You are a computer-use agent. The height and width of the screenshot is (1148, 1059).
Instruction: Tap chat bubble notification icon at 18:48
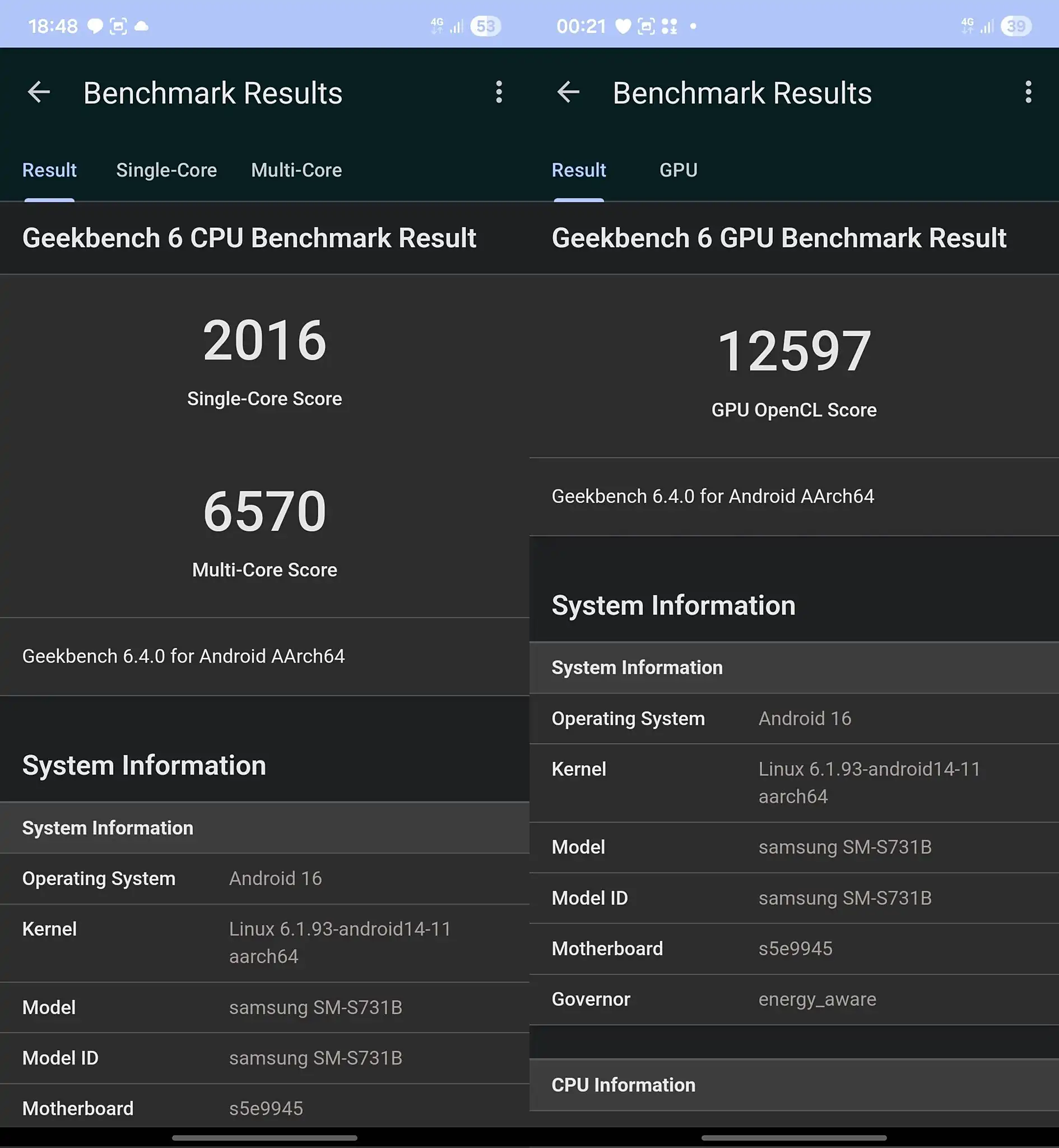[x=95, y=26]
